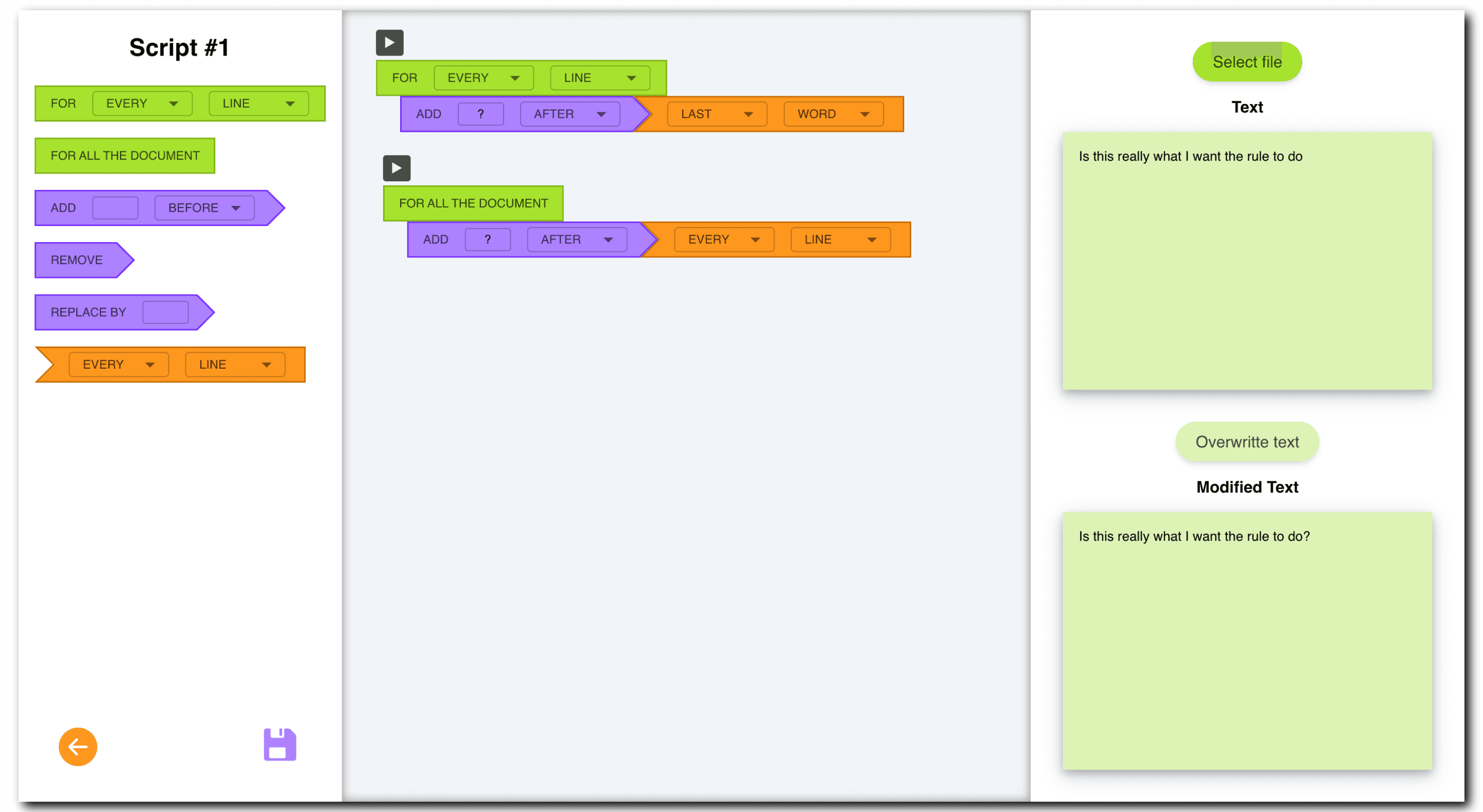Open LAST dropdown in canvas orange block
This screenshot has width=1483, height=812.
click(x=717, y=114)
